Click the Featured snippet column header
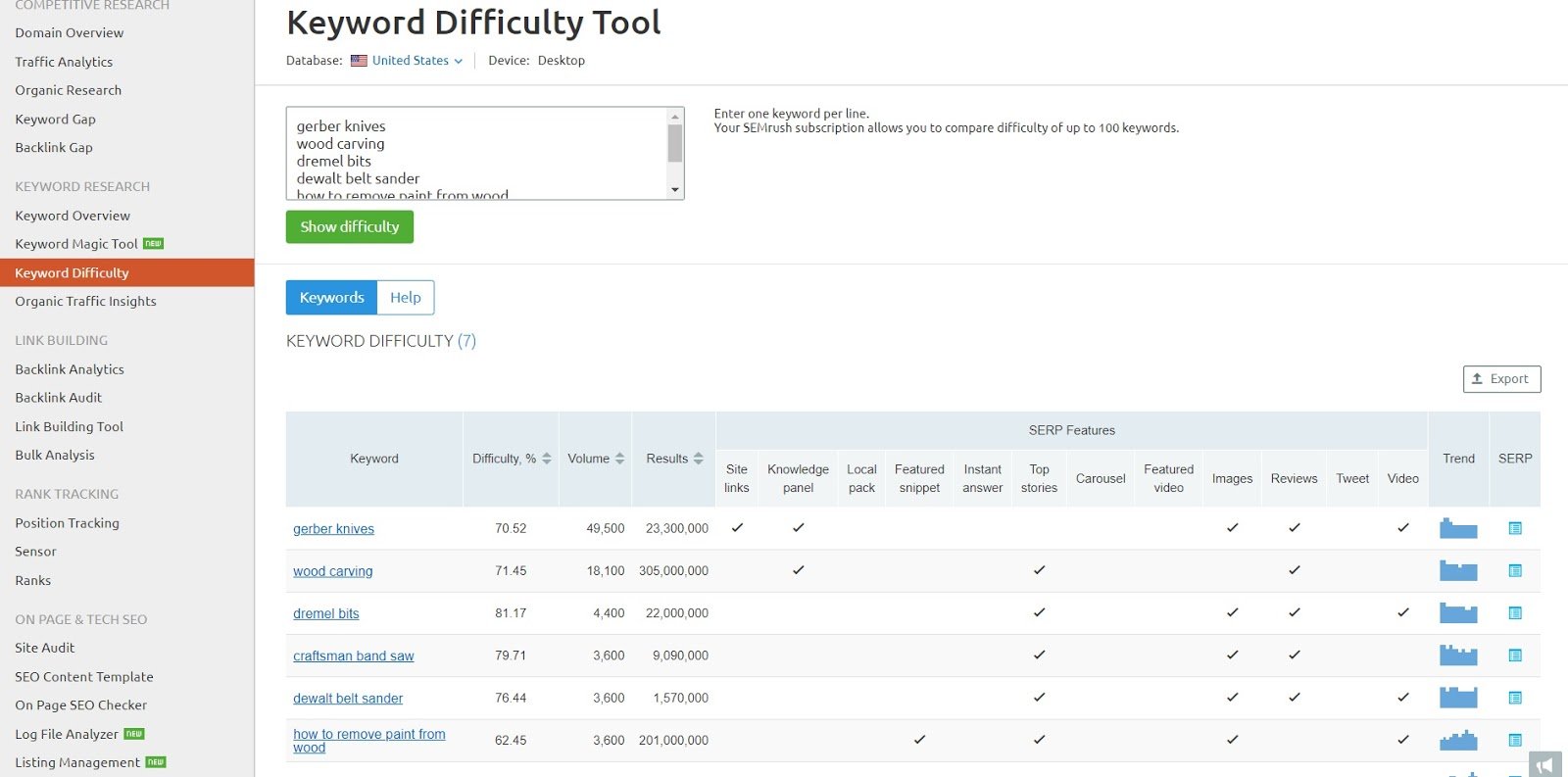Viewport: 1568px width, 777px height. [919, 479]
